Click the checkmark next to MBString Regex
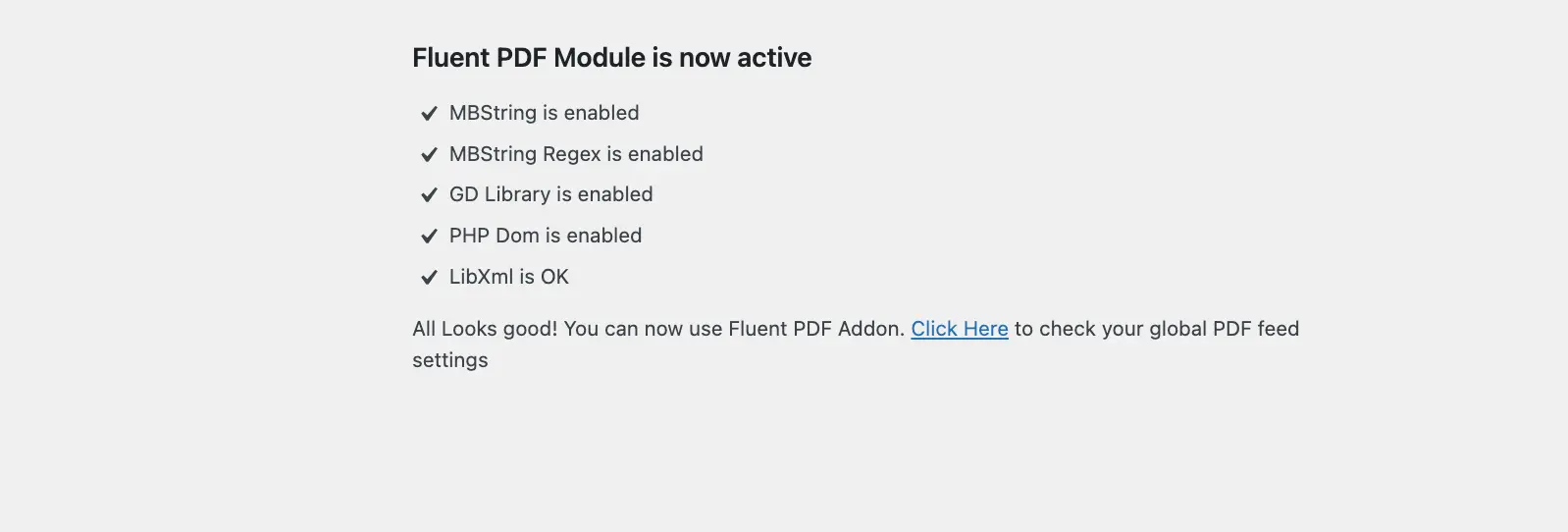 429,155
